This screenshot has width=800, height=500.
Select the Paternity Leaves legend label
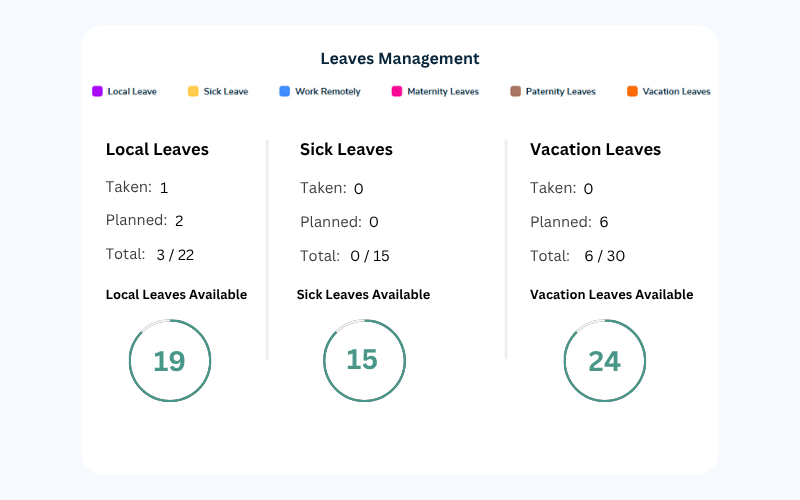561,91
